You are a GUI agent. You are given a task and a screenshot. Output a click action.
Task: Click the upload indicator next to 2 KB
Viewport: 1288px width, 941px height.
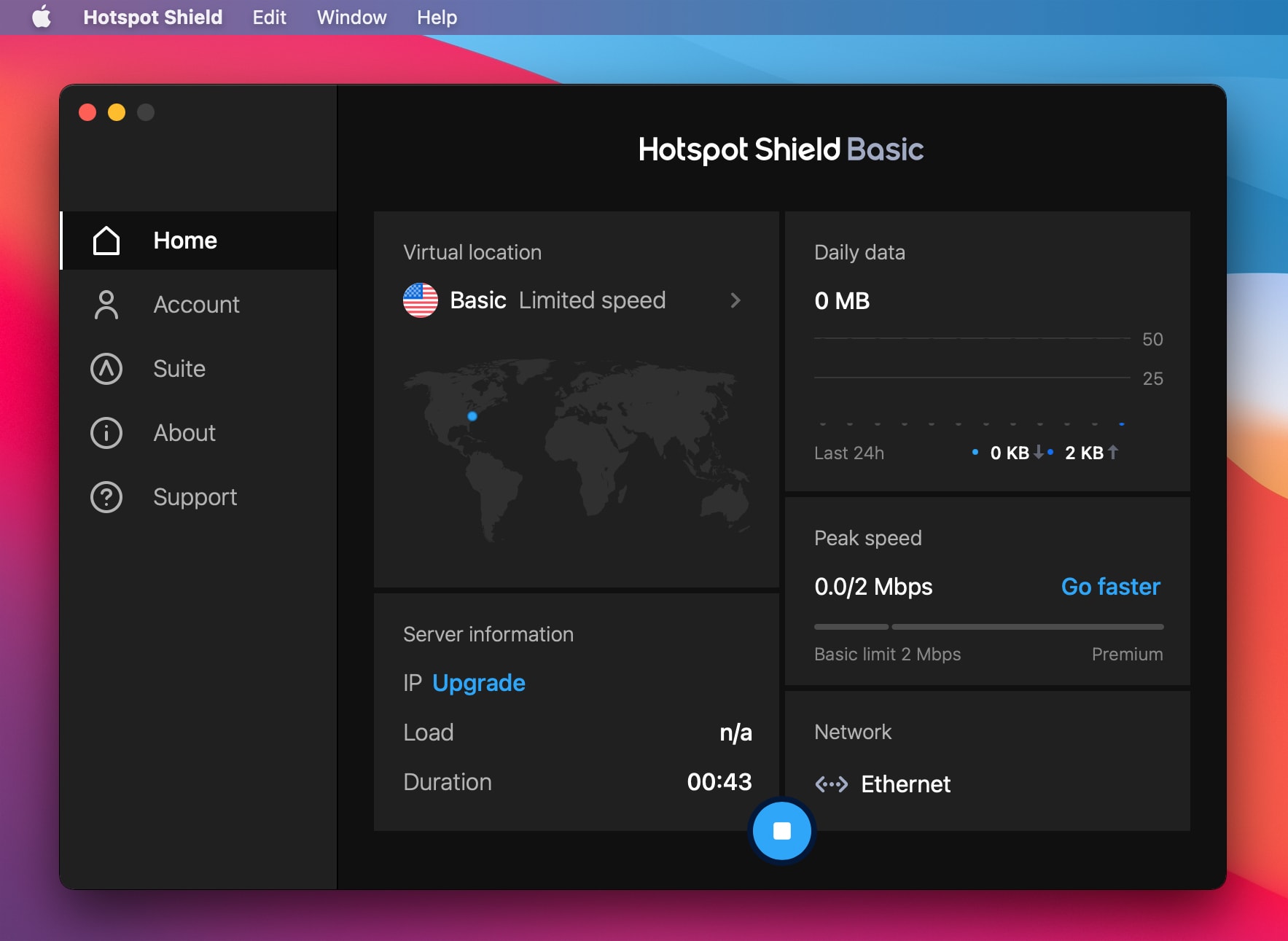coord(1112,452)
